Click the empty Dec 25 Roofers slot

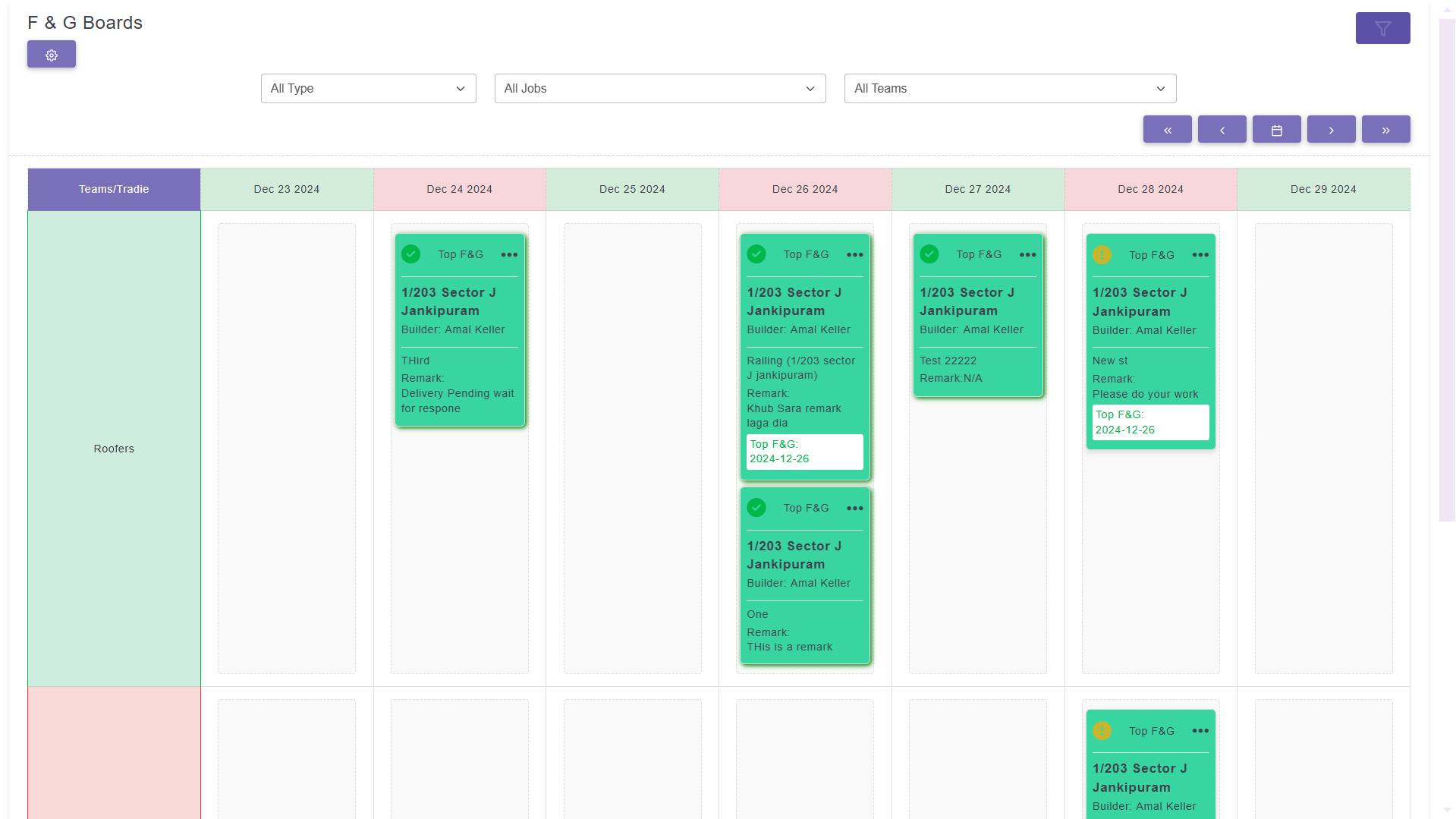tap(632, 448)
